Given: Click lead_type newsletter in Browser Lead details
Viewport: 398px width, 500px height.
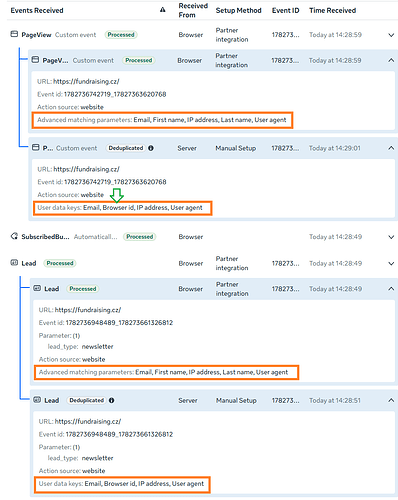Looking at the screenshot, I should click(80, 347).
